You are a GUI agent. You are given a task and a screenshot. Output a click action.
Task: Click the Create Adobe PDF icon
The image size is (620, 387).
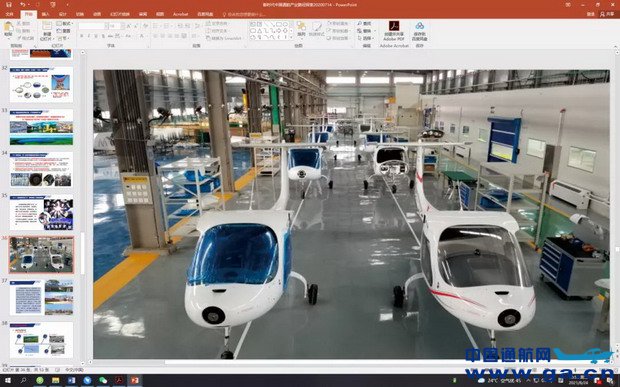(x=394, y=26)
